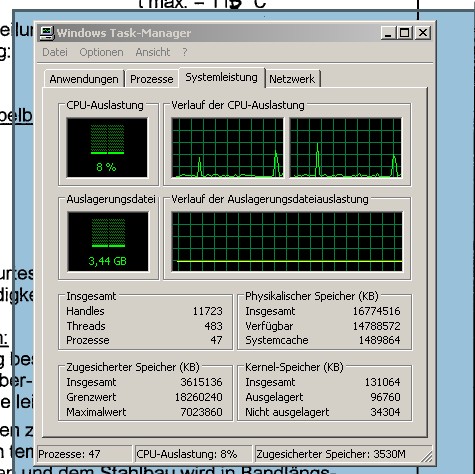Click the Auslagerungsdateiauslastung history graph

(x=287, y=241)
